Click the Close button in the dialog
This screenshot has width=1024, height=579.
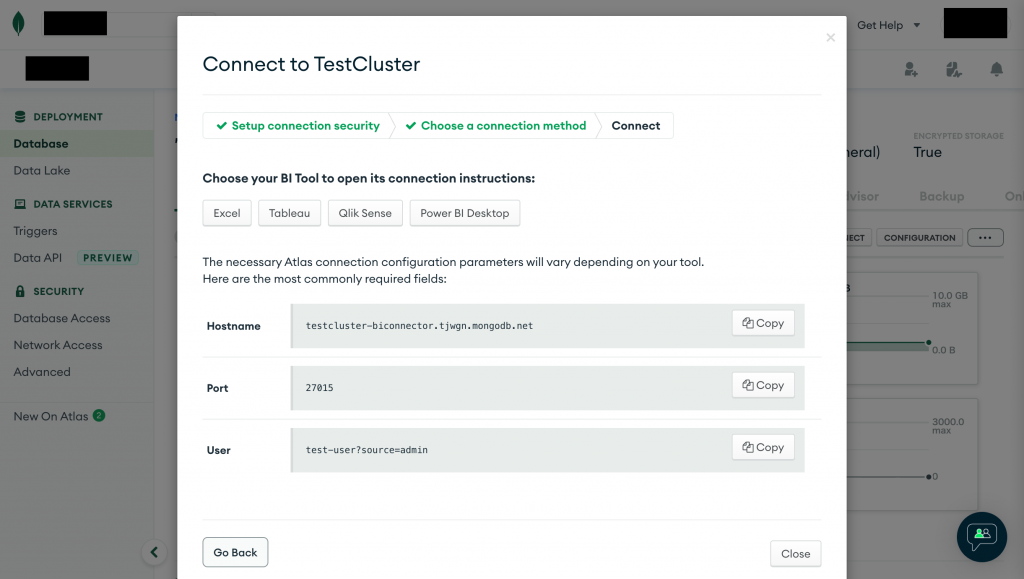point(795,554)
